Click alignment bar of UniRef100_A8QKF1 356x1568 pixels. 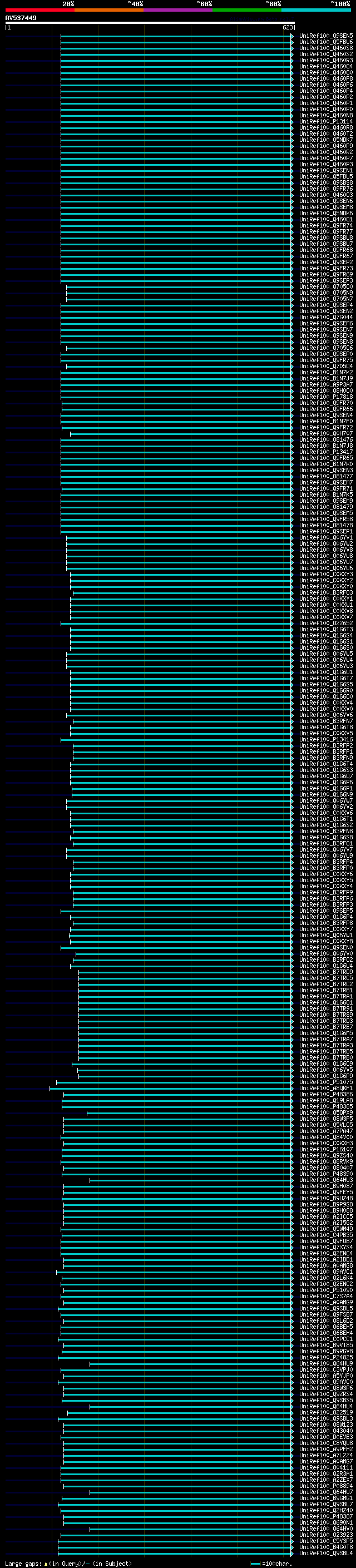tap(171, 1089)
